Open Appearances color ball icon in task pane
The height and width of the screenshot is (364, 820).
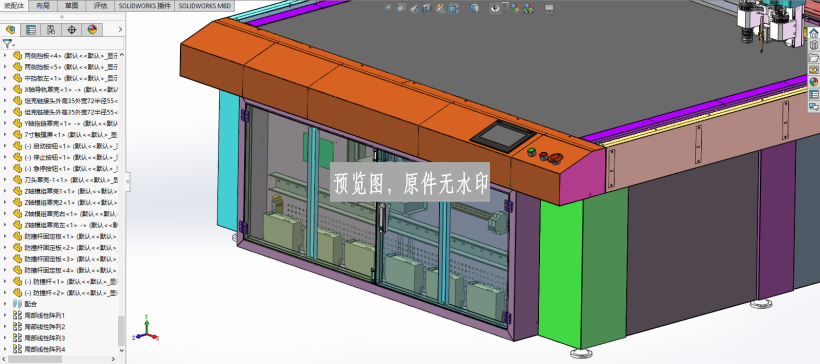[x=814, y=82]
